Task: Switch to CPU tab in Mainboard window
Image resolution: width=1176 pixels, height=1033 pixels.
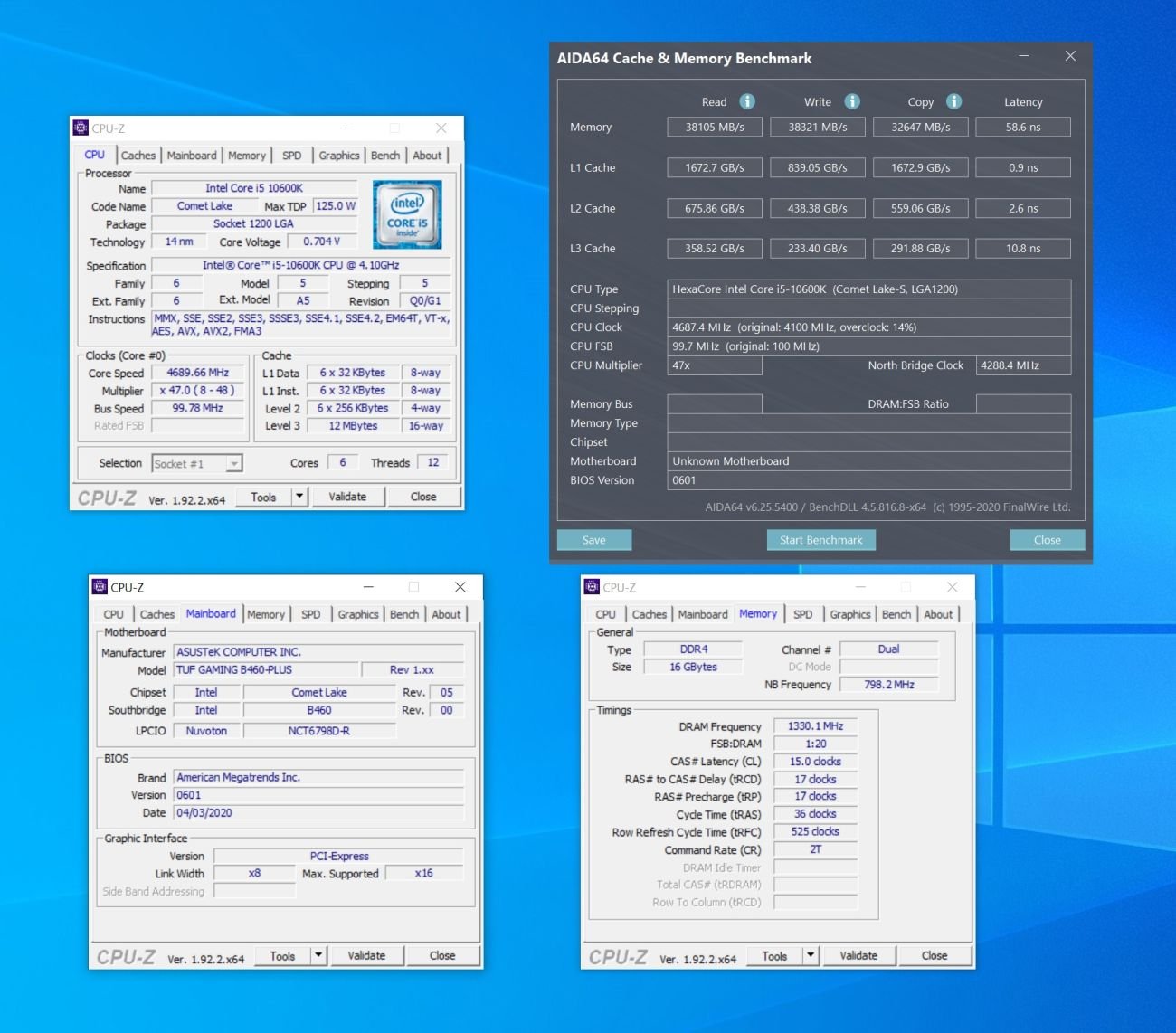Action: [x=113, y=614]
